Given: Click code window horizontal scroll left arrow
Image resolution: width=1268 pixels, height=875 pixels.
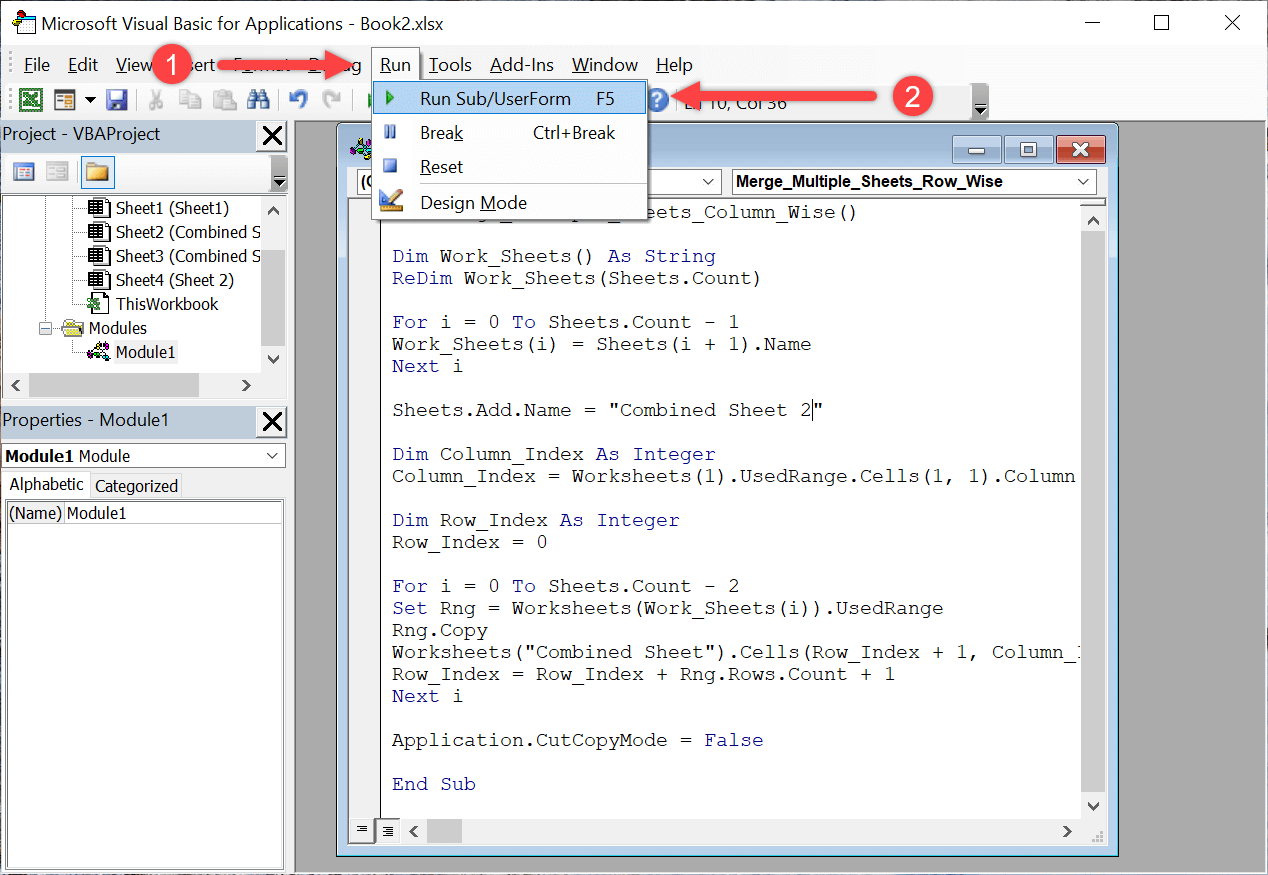Looking at the screenshot, I should pyautogui.click(x=412, y=830).
